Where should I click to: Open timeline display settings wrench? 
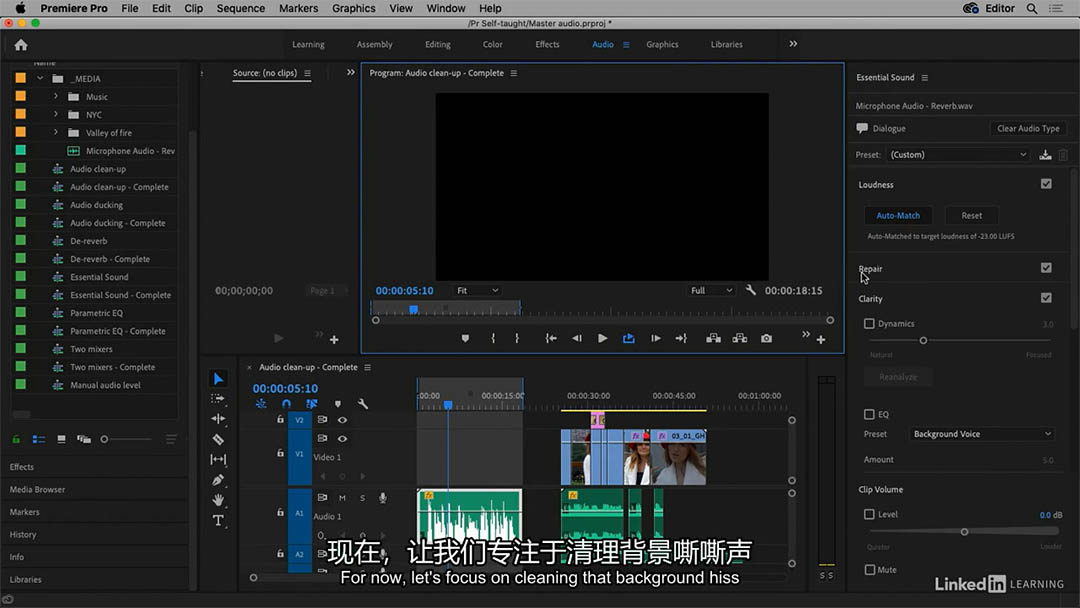363,404
